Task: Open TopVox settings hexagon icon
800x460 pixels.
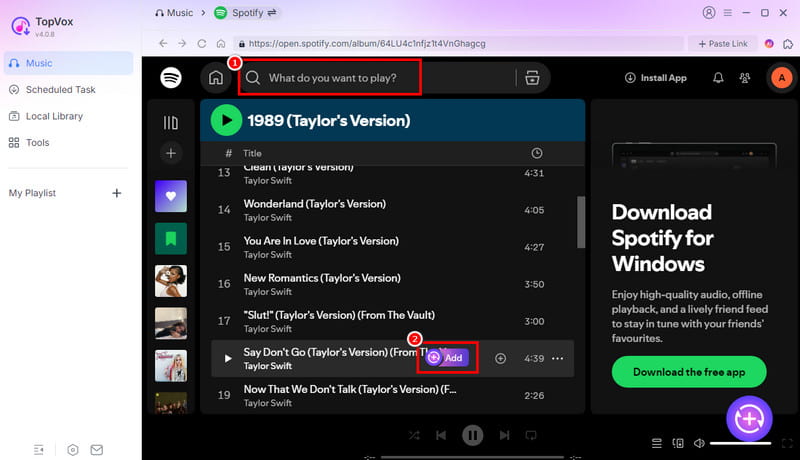Action: tap(73, 450)
